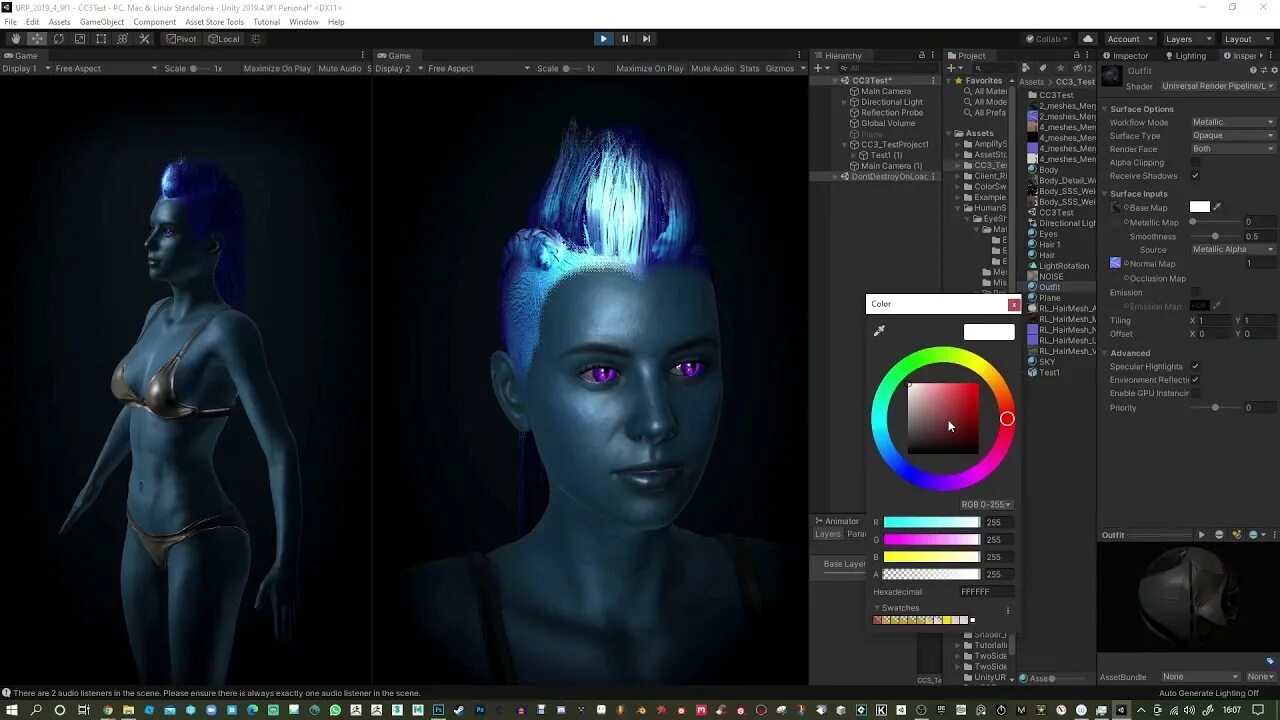The height and width of the screenshot is (720, 1280).
Task: Open the Component menu
Action: tap(154, 22)
